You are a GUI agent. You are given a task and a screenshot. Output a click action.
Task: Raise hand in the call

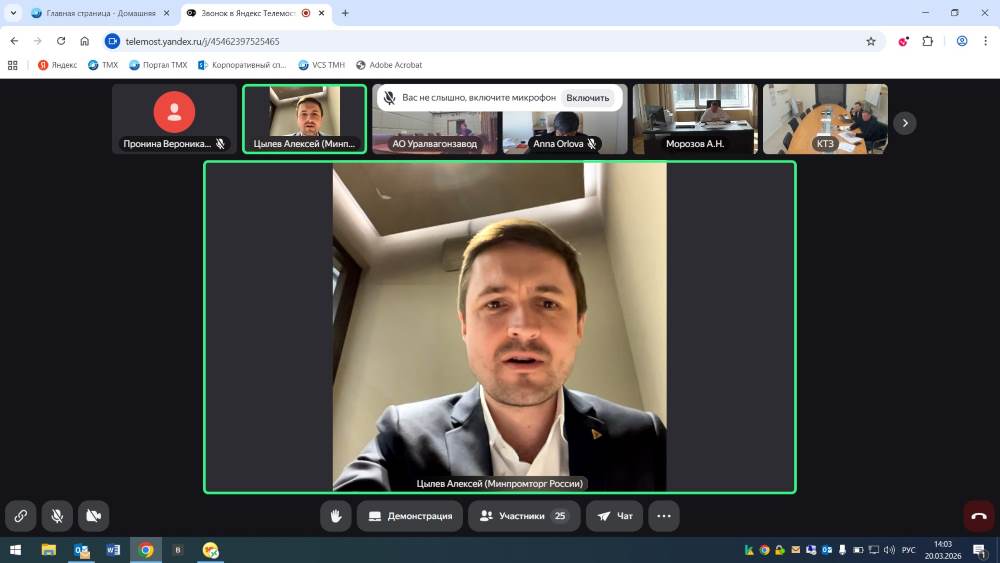click(336, 516)
